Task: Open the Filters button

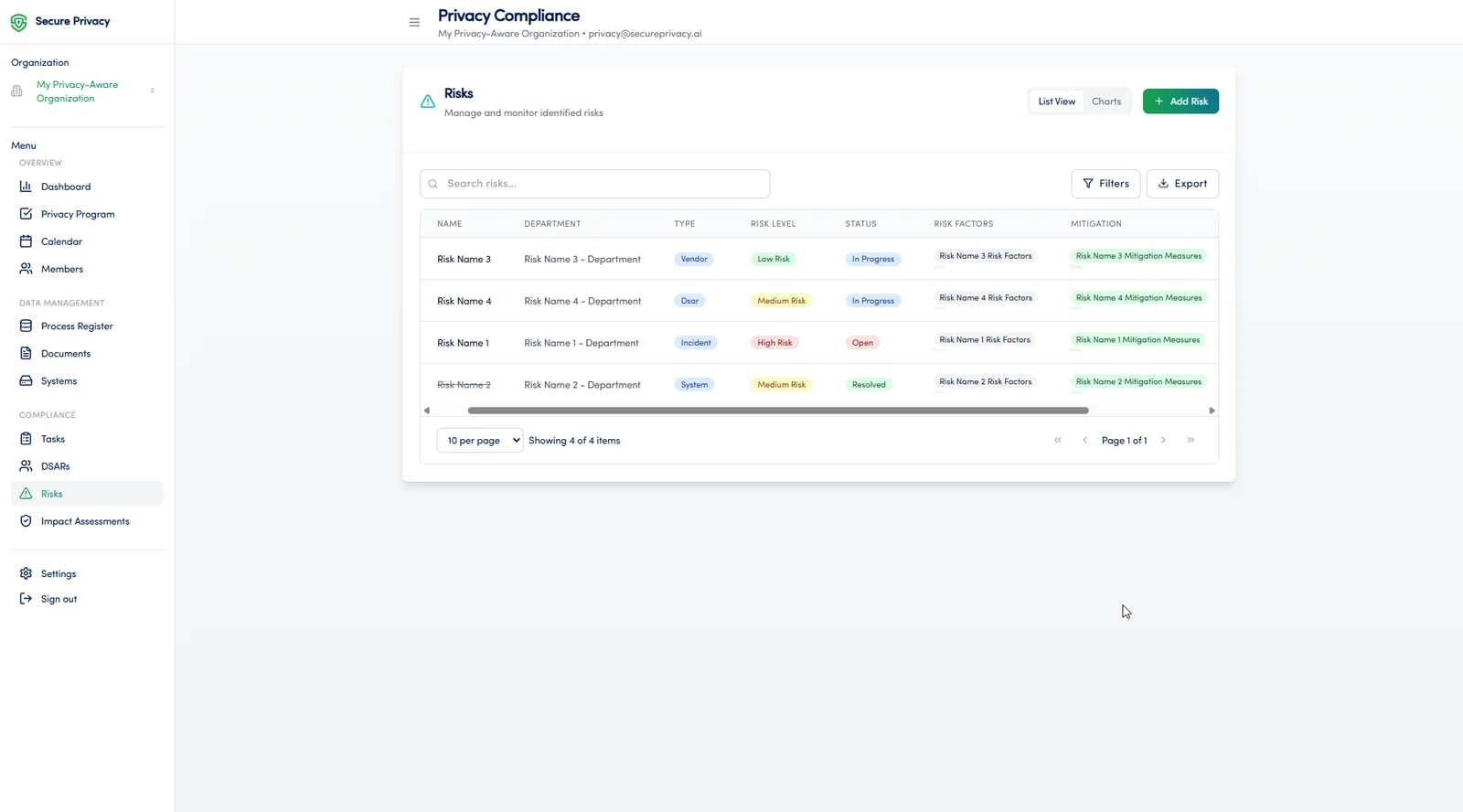Action: coord(1105,184)
